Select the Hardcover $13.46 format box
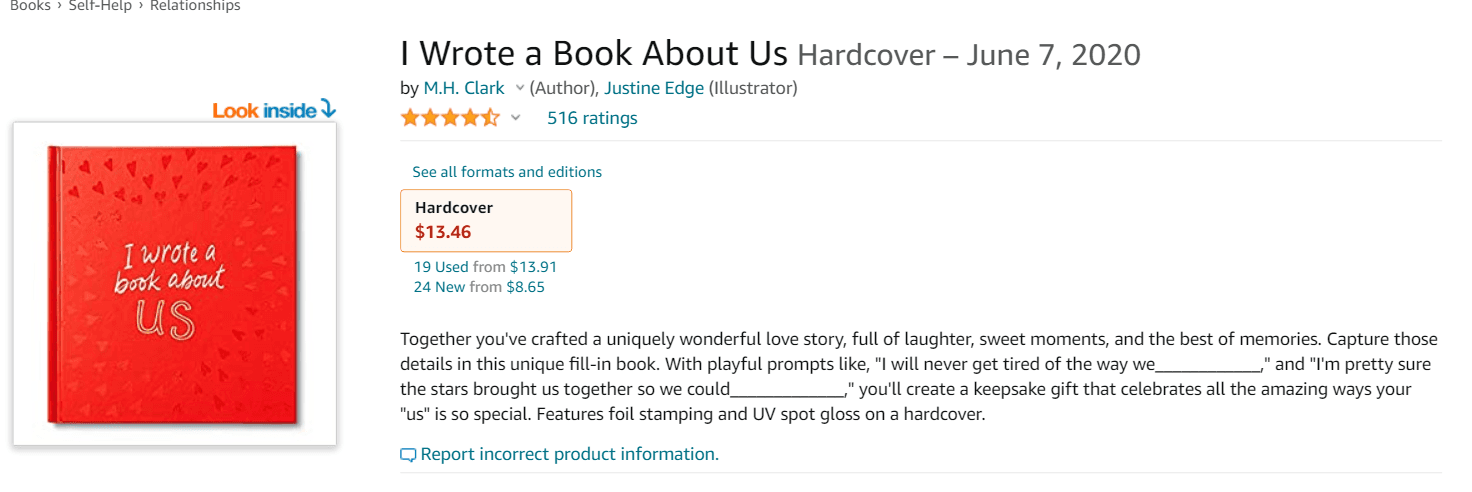Screen dimensions: 1472x492 point(486,220)
